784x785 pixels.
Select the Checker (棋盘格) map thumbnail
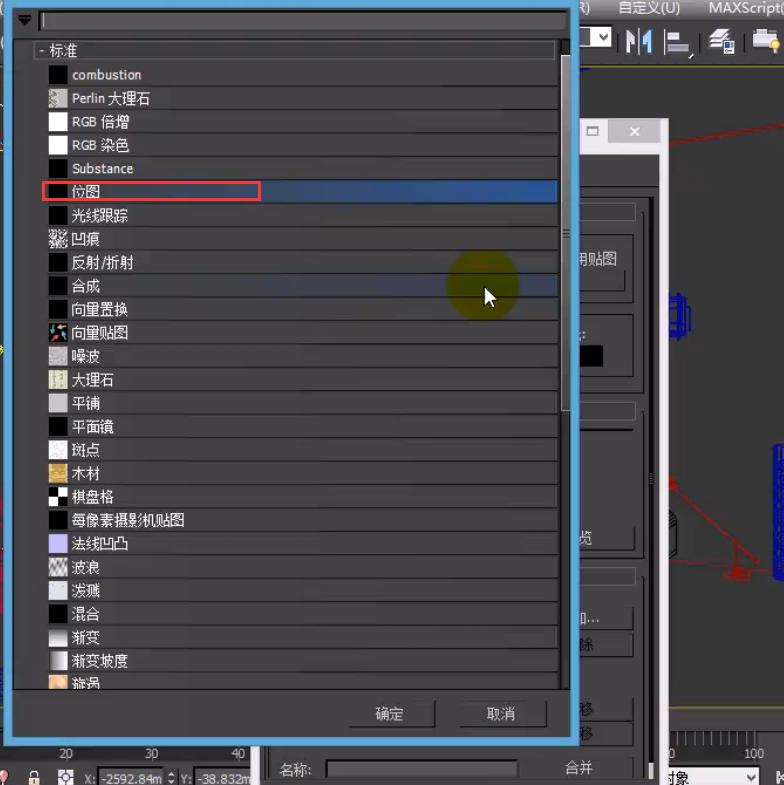(58, 497)
